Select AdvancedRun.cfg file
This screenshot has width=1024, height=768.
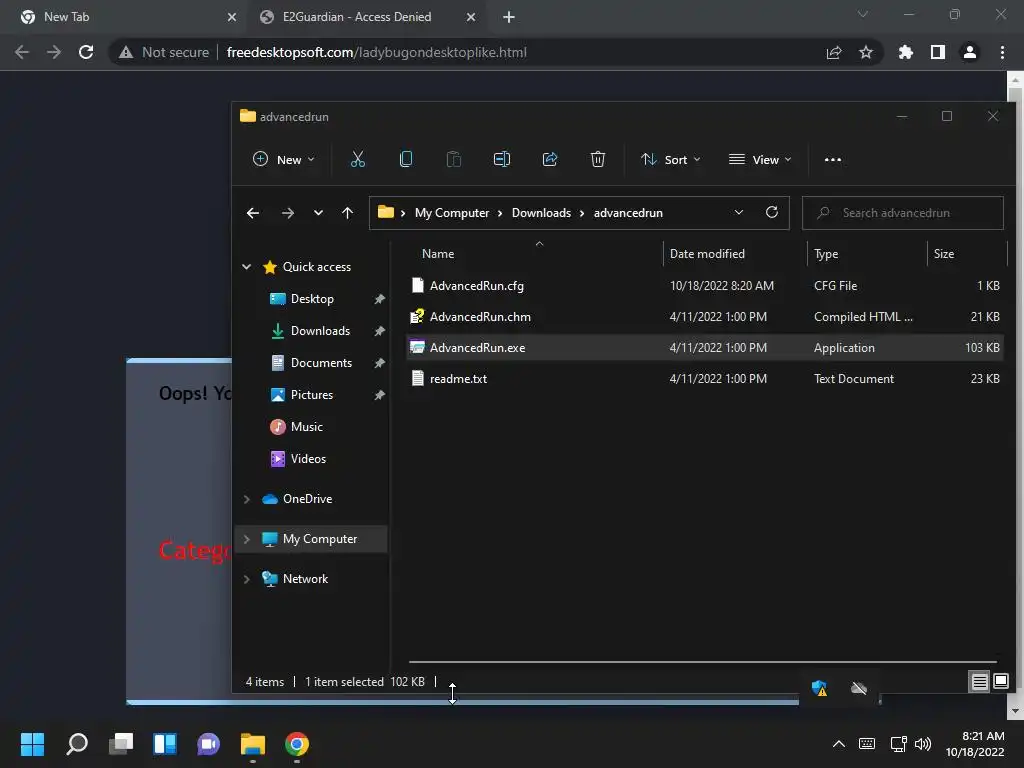(705, 286)
